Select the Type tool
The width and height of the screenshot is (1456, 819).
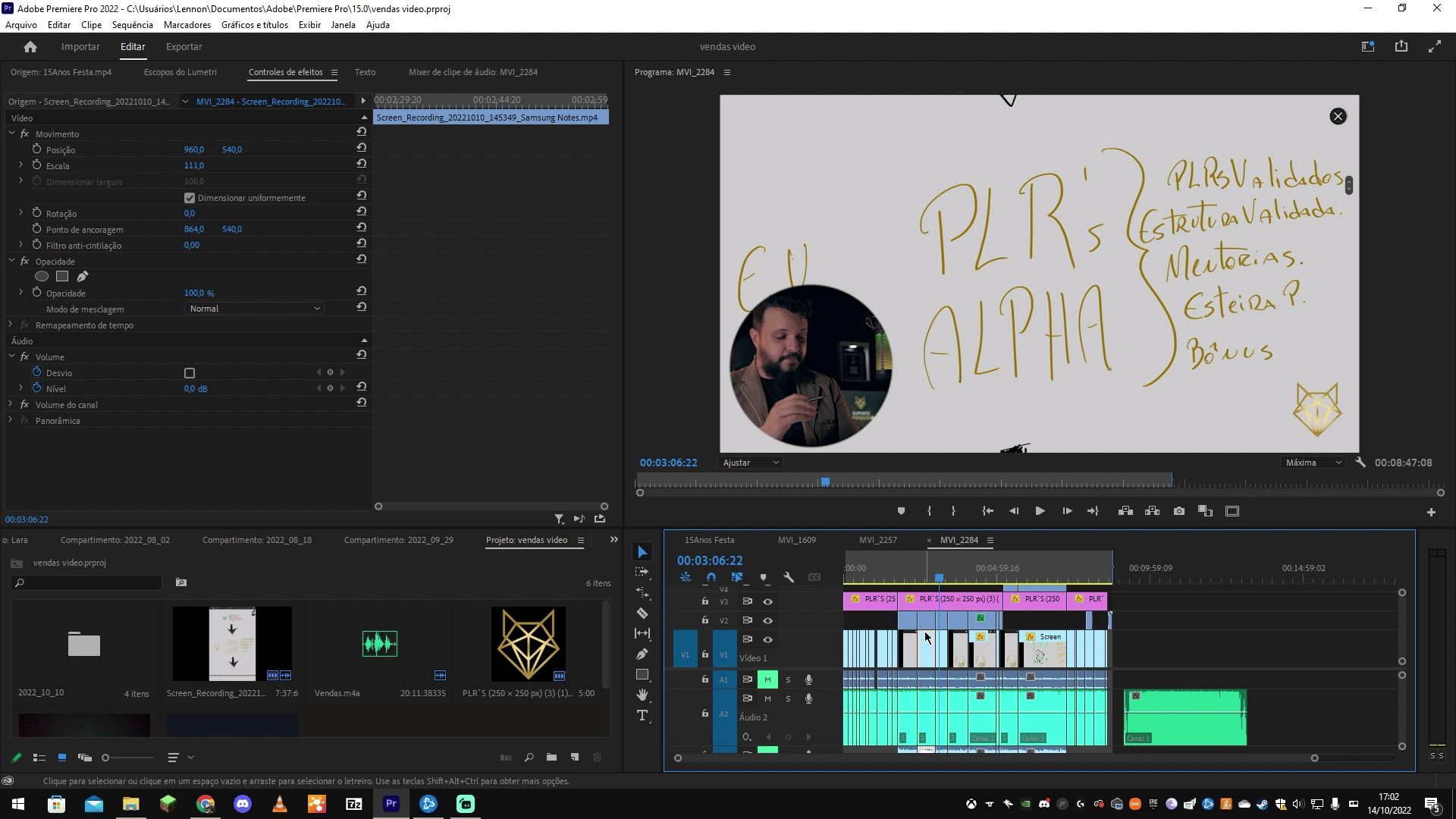(642, 715)
